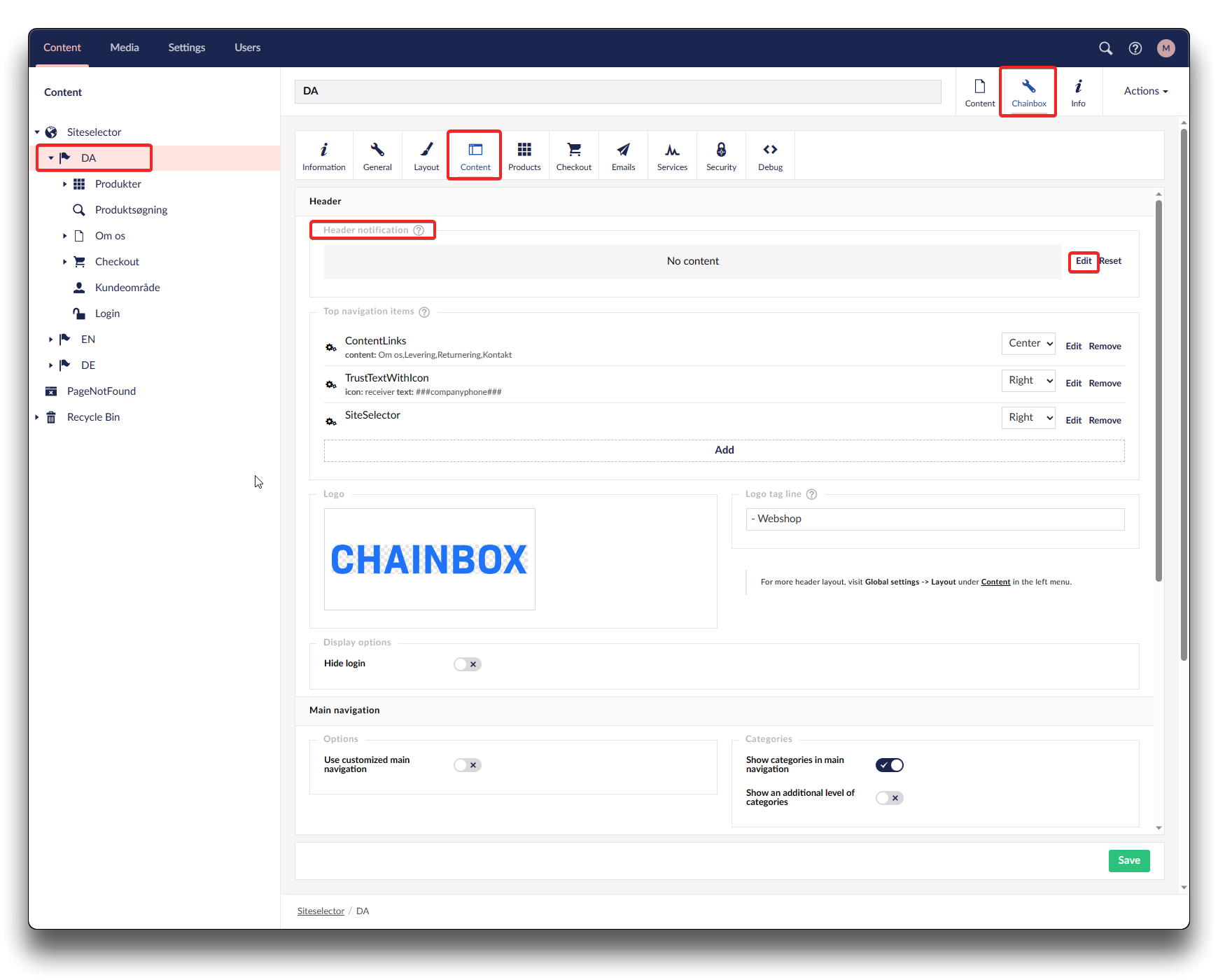The width and height of the screenshot is (1218, 980).
Task: Switch to the Info app icon
Action: pos(1078,92)
